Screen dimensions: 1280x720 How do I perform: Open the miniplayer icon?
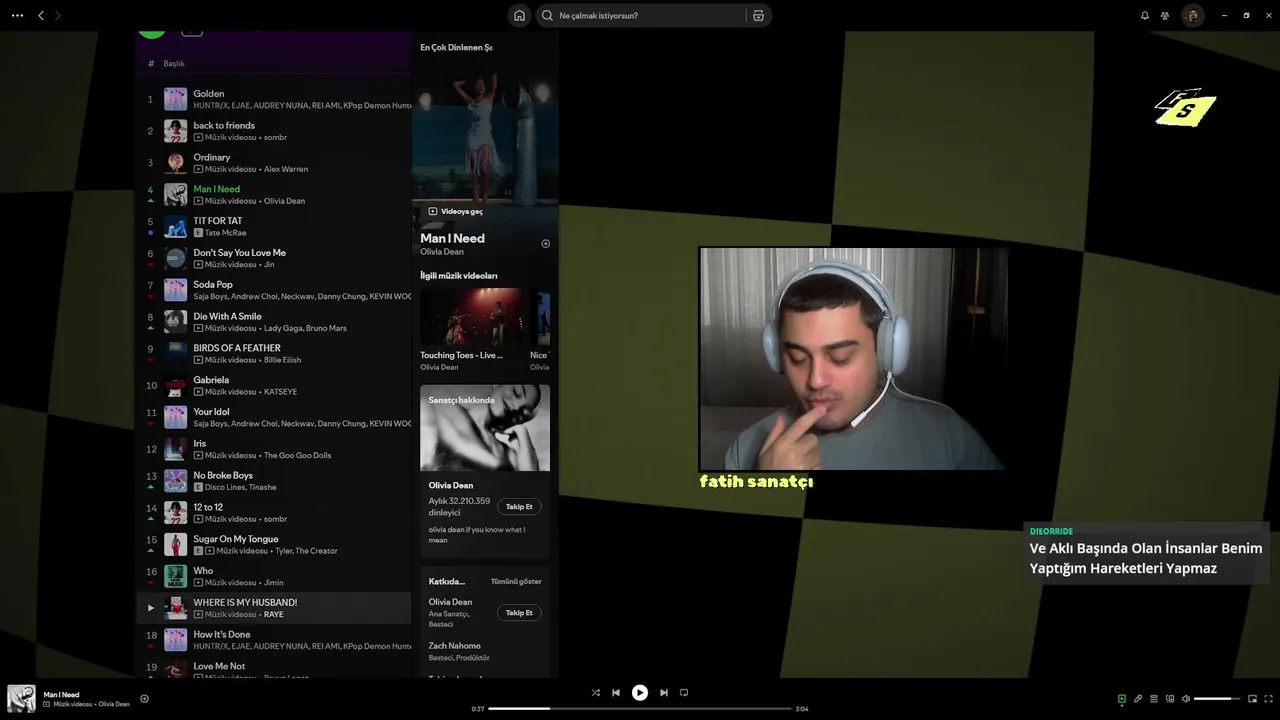pyautogui.click(x=1252, y=699)
